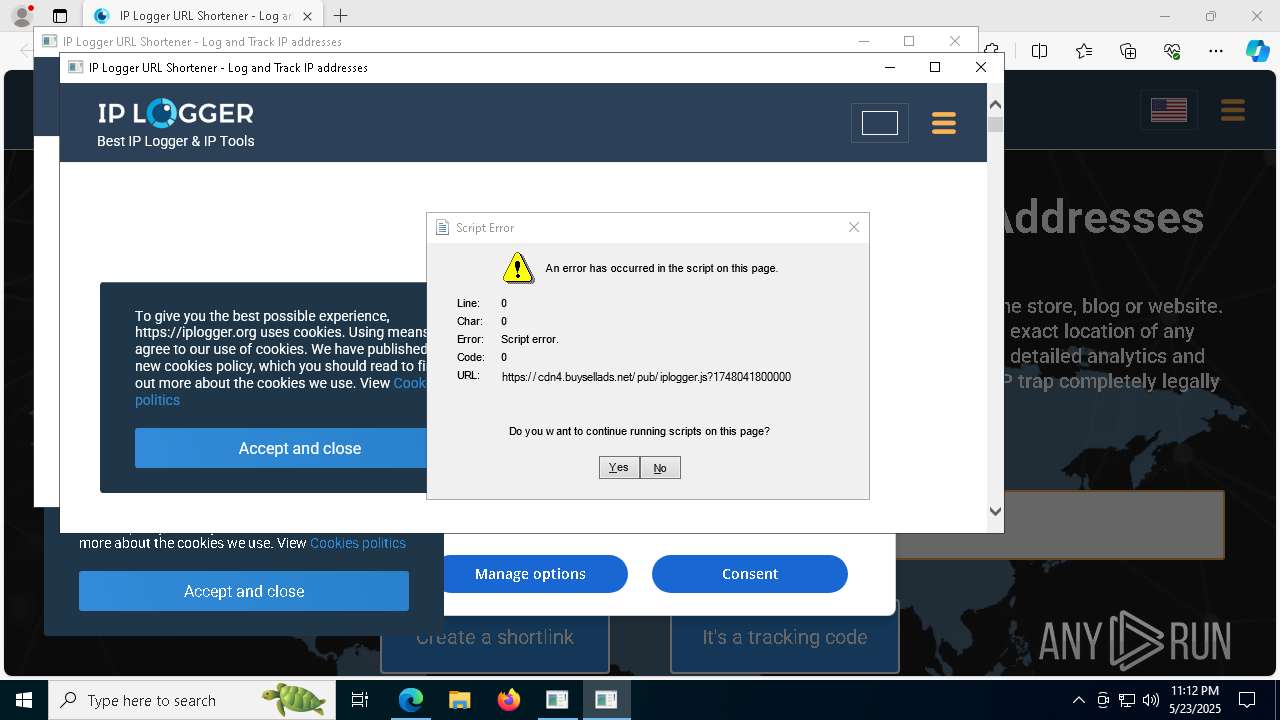This screenshot has height=720, width=1280.
Task: Click script URL text in error dialog
Action: tap(646, 377)
